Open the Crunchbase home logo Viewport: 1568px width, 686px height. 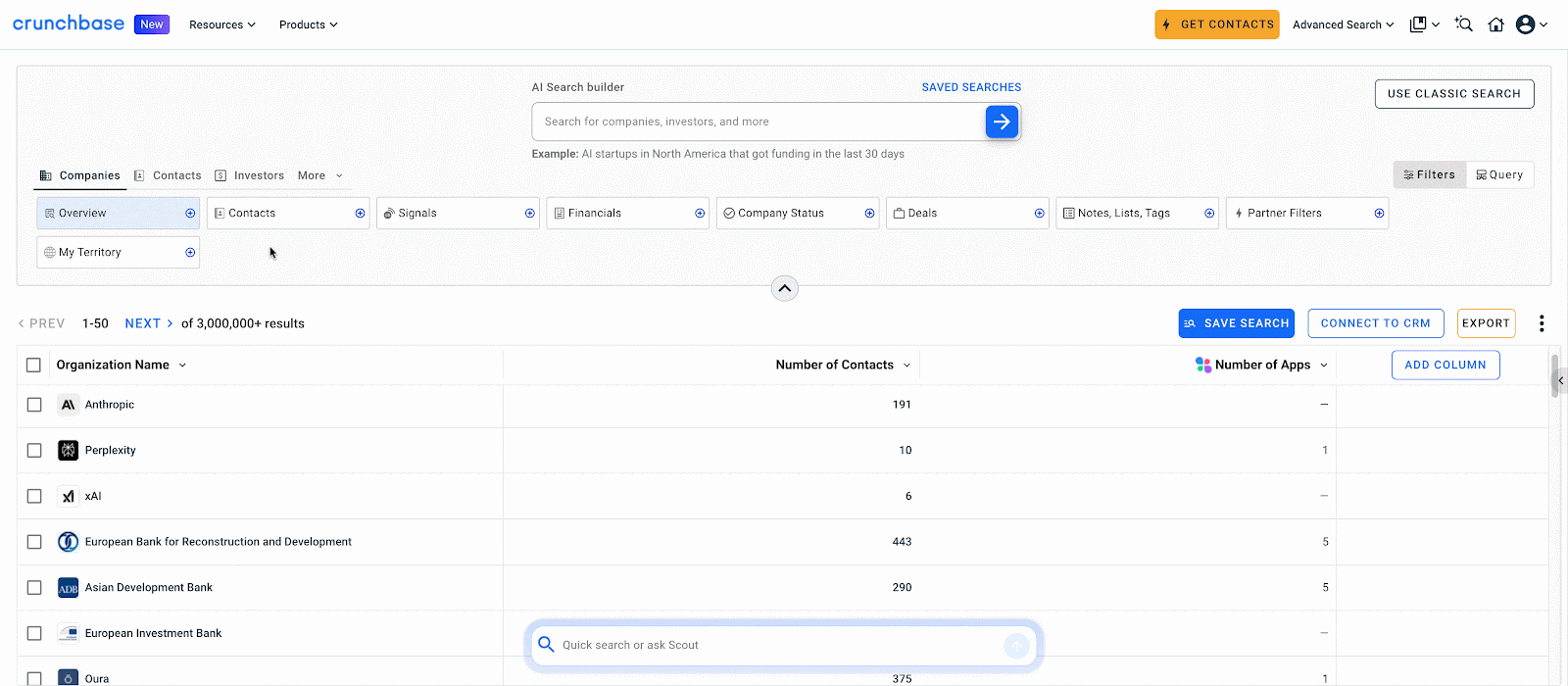click(x=69, y=24)
